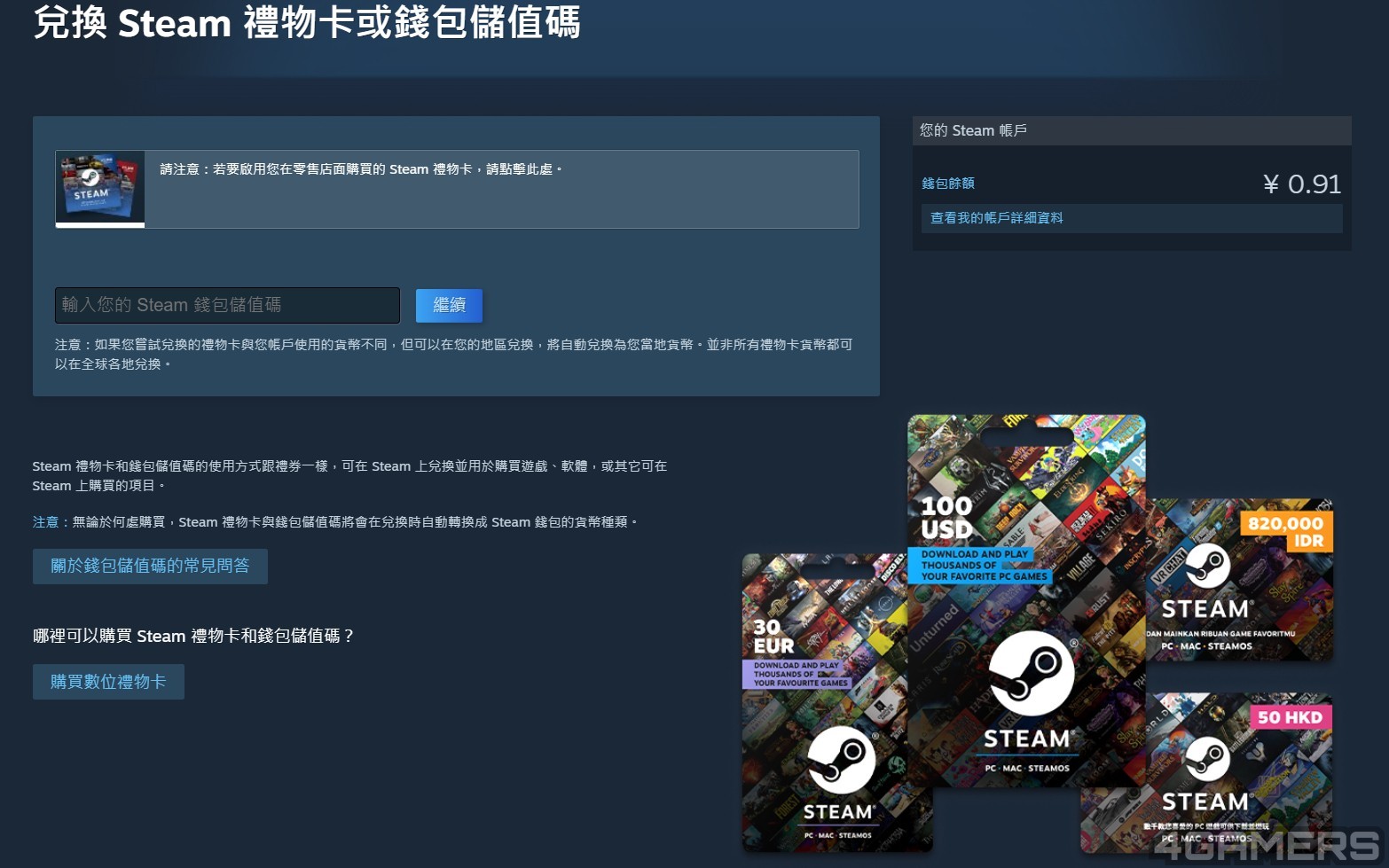
Task: Click the 購買數位禮物卡 buy digital gift card button
Action: pyautogui.click(x=108, y=682)
